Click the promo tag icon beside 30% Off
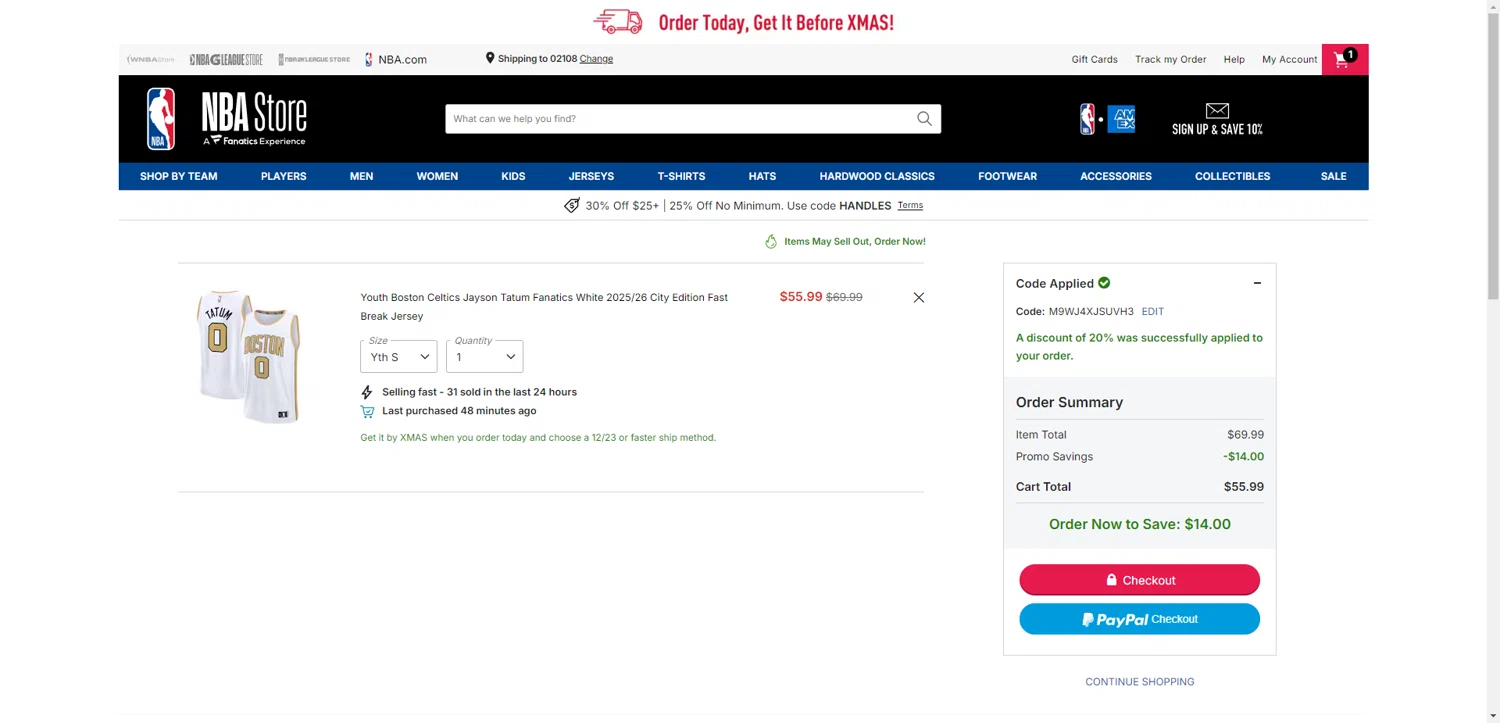The image size is (1500, 723). (571, 205)
